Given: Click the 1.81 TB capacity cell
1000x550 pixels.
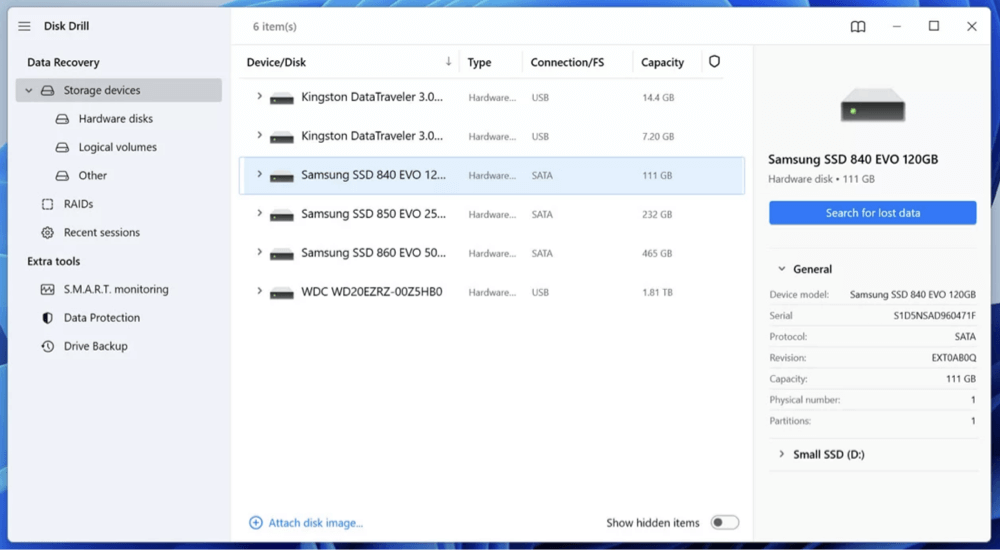Looking at the screenshot, I should tap(658, 292).
